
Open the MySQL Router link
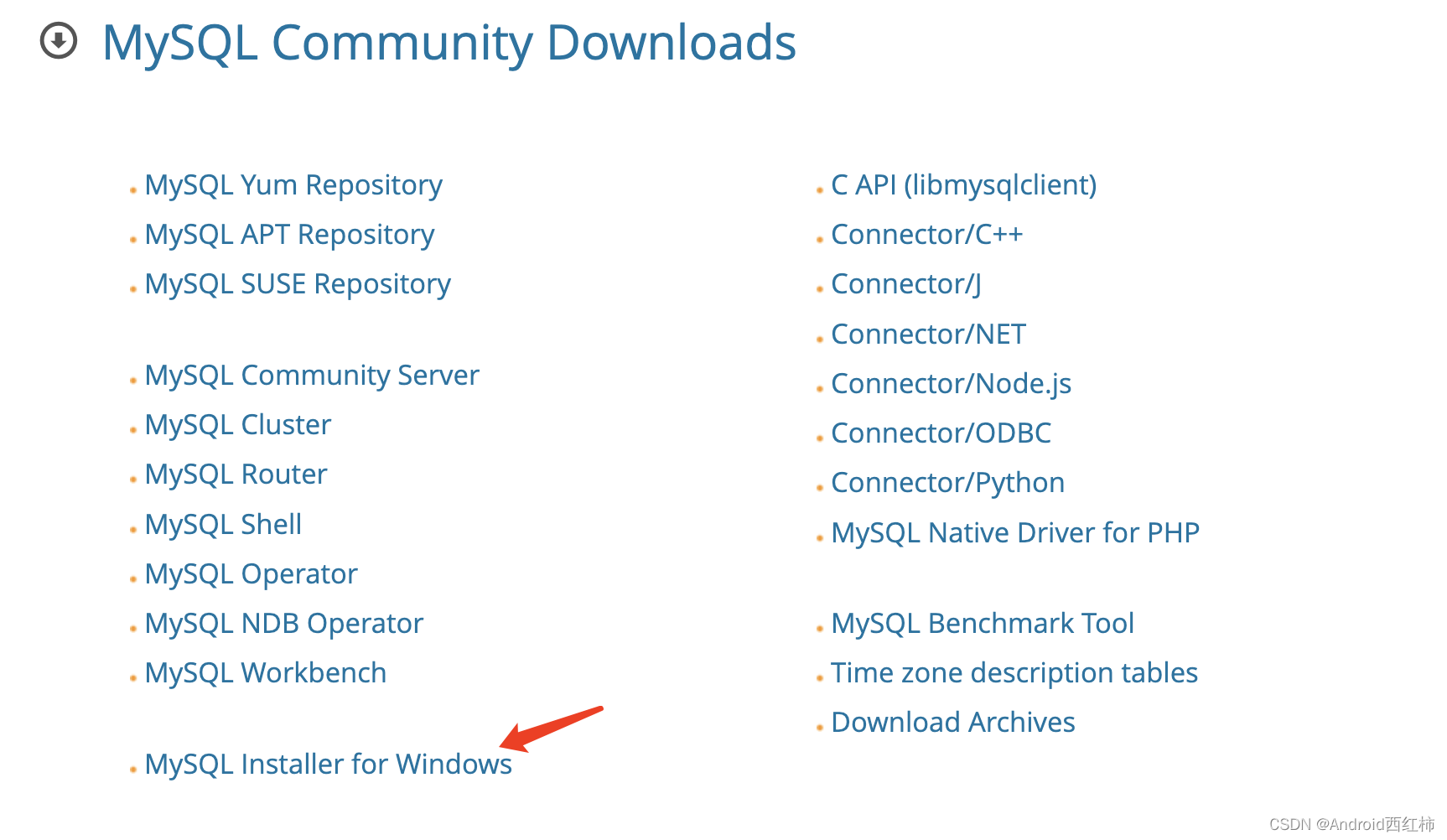click(236, 474)
